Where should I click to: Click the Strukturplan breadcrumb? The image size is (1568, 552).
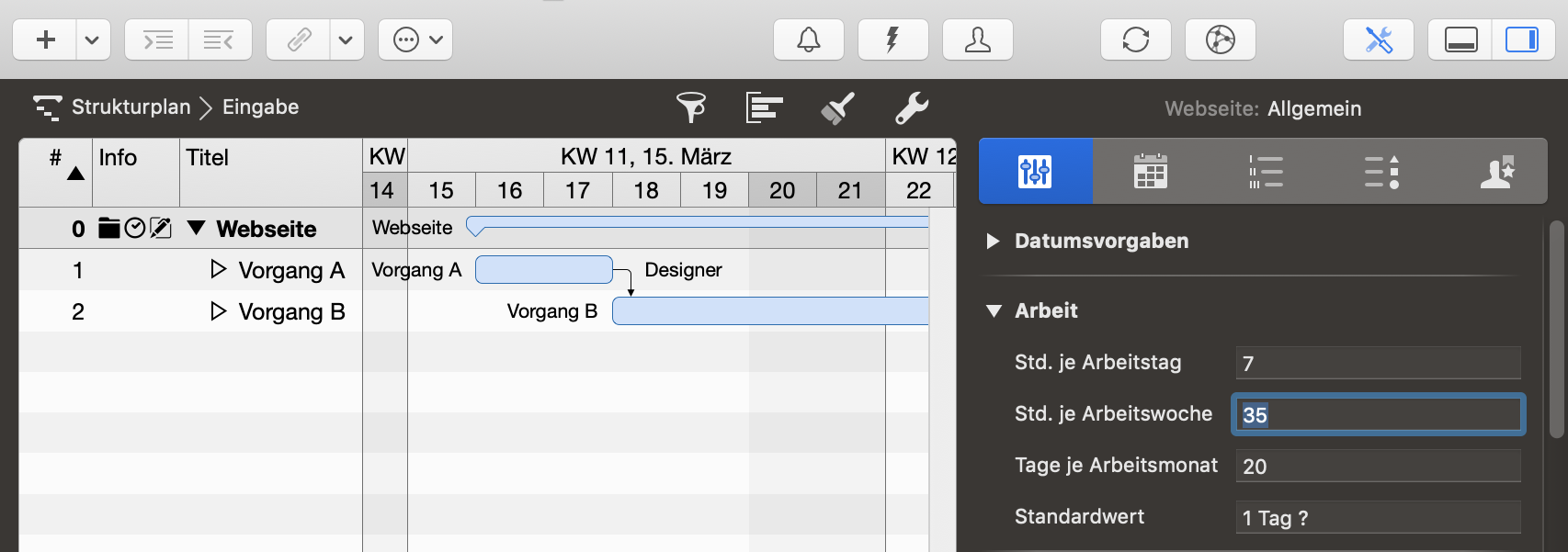point(131,107)
